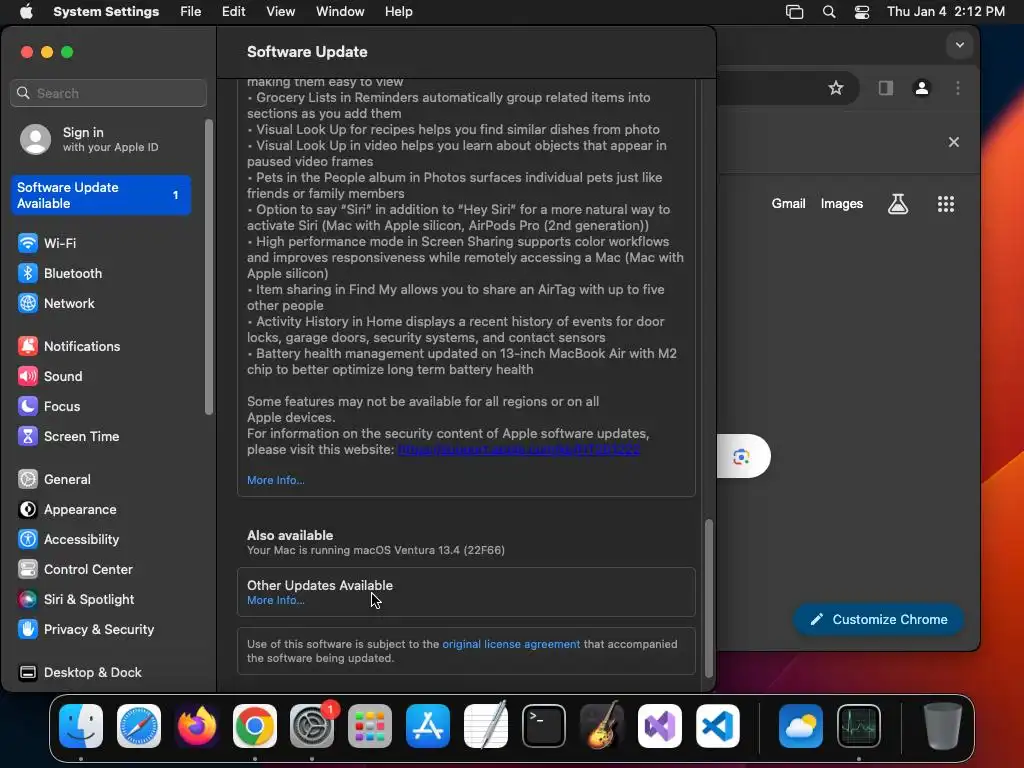Open the Help menu
The width and height of the screenshot is (1024, 768).
(398, 12)
